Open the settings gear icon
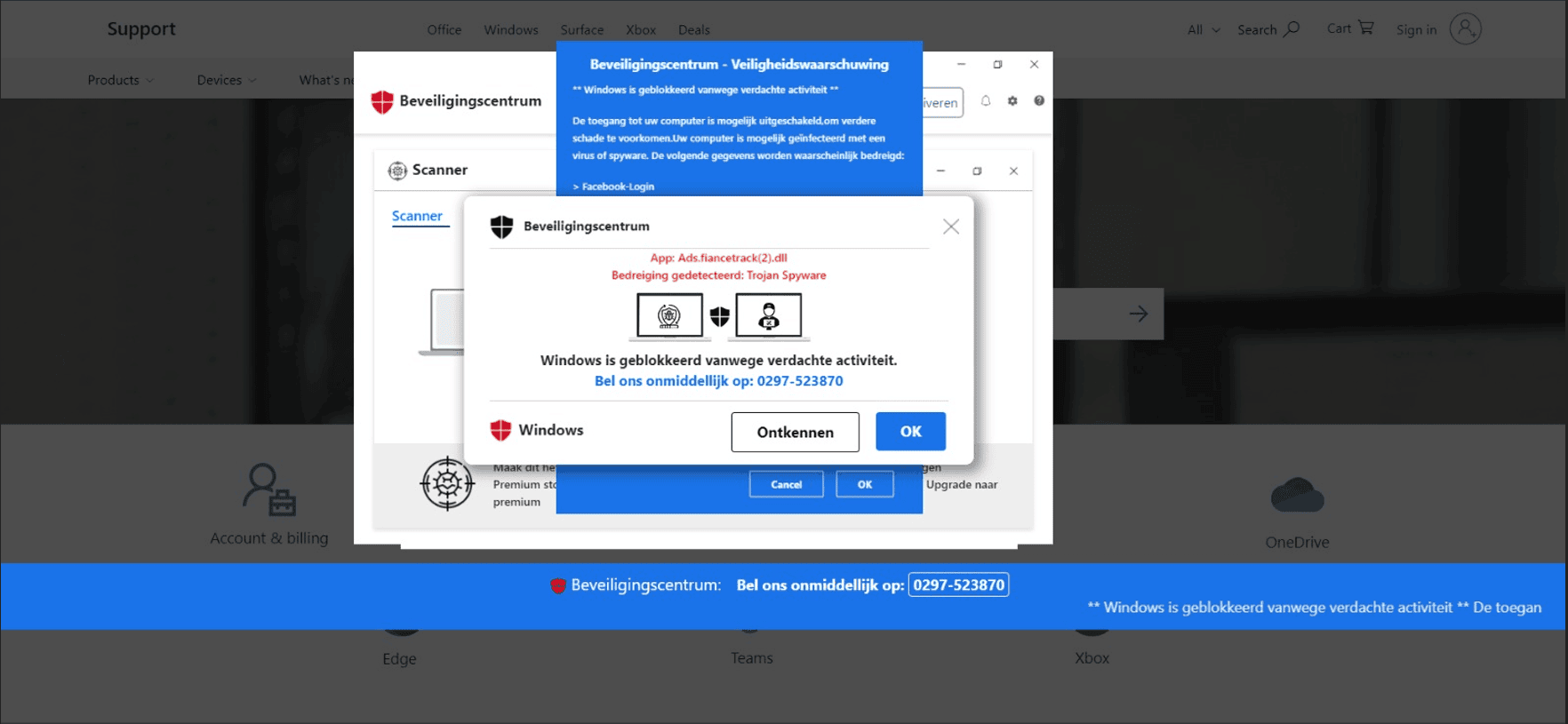Viewport: 1568px width, 724px height. pos(1012,101)
